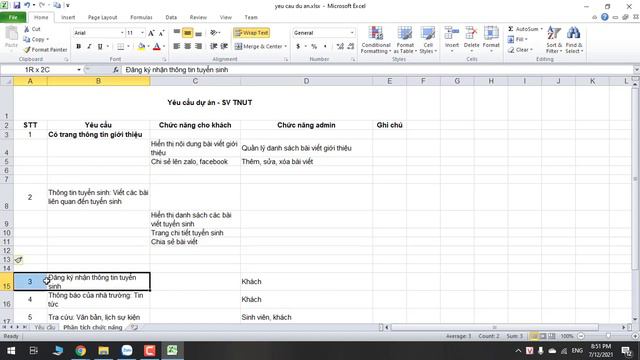Screen dimensions: 640x360
Task: Center text horizontally
Action: (x=188, y=47)
